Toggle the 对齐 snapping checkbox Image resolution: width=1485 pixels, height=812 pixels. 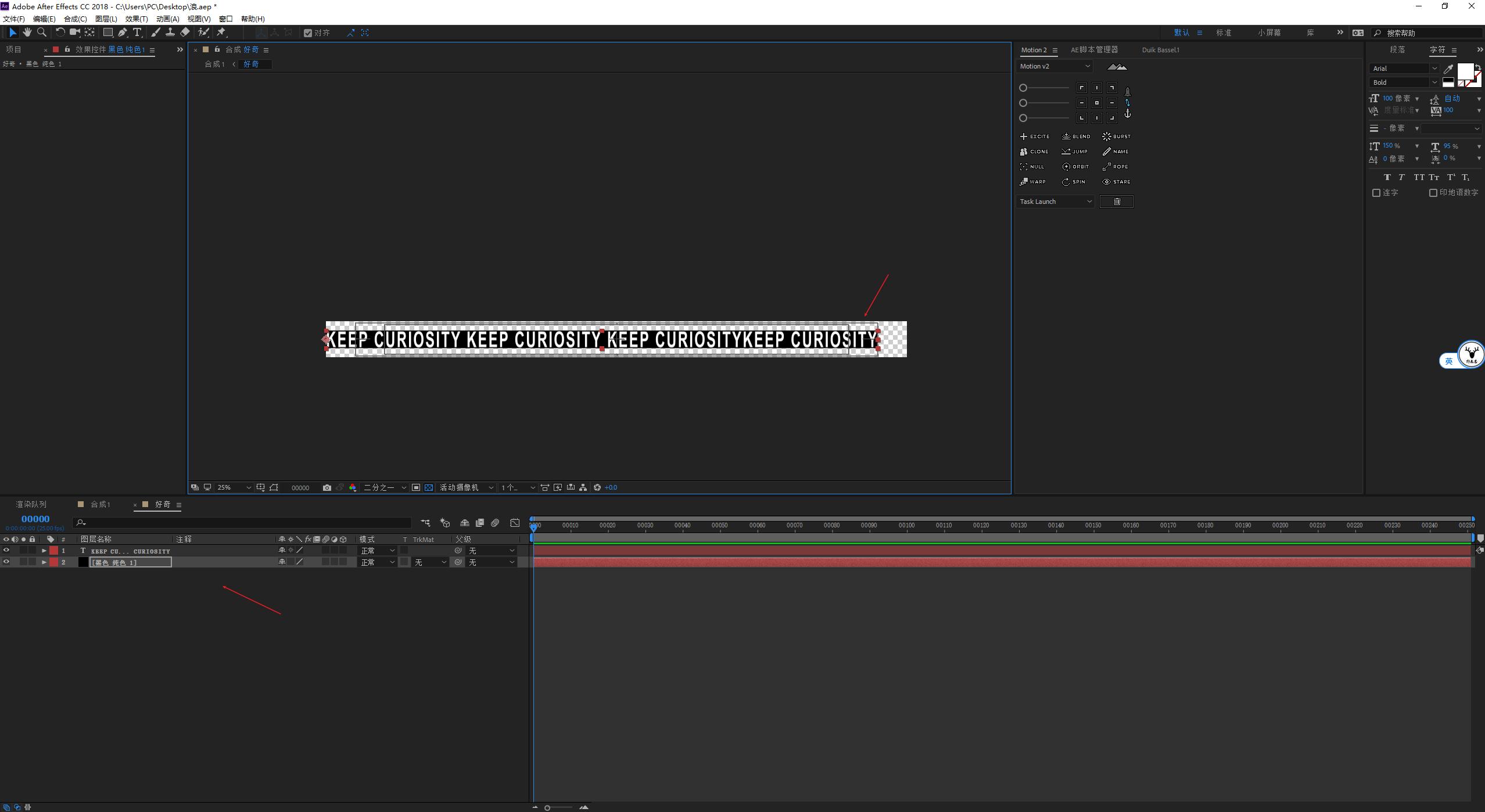pyautogui.click(x=308, y=33)
